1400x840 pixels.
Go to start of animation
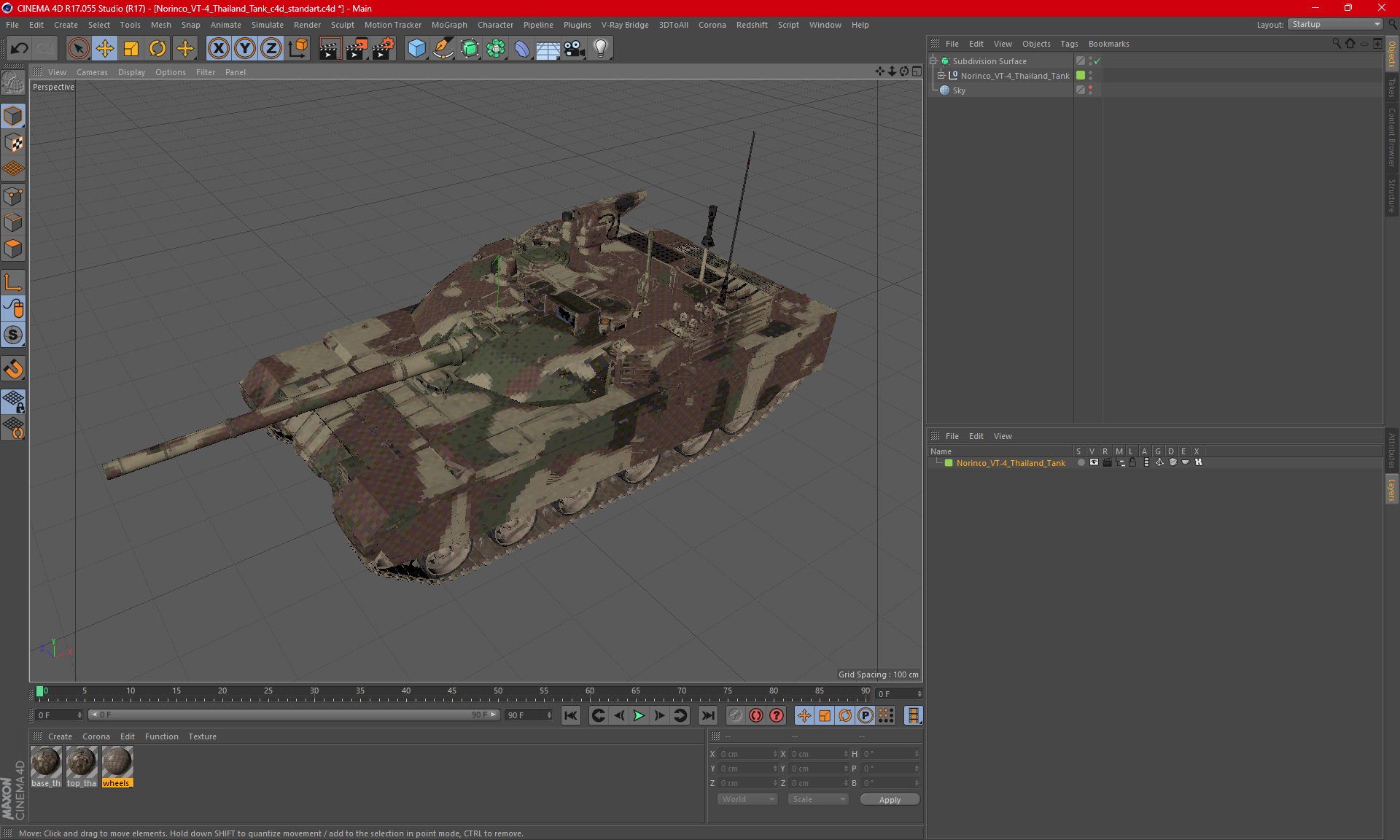tap(571, 715)
